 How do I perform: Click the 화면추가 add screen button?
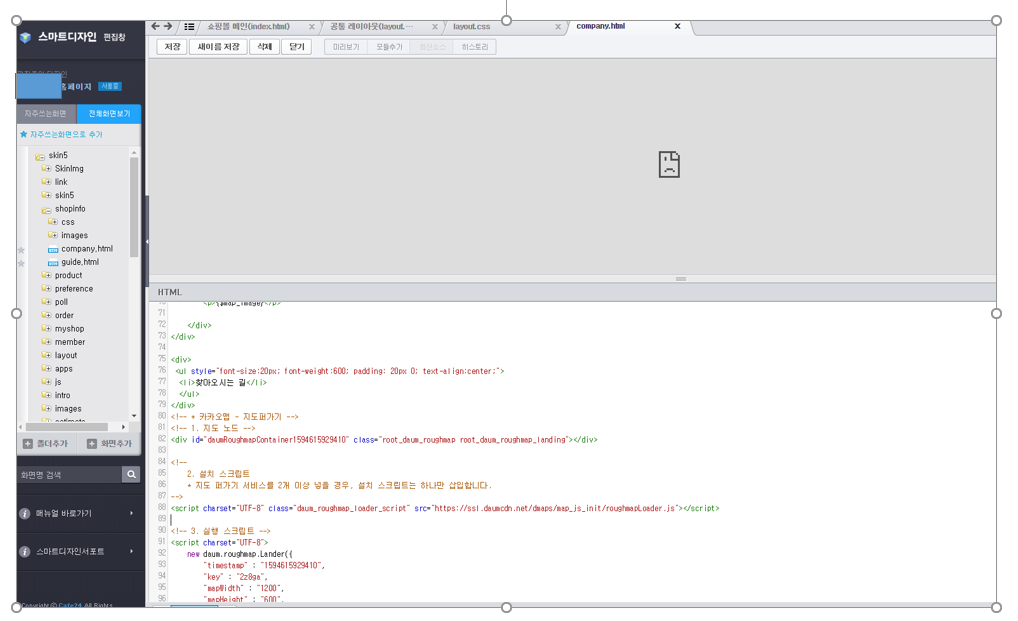pyautogui.click(x=109, y=444)
